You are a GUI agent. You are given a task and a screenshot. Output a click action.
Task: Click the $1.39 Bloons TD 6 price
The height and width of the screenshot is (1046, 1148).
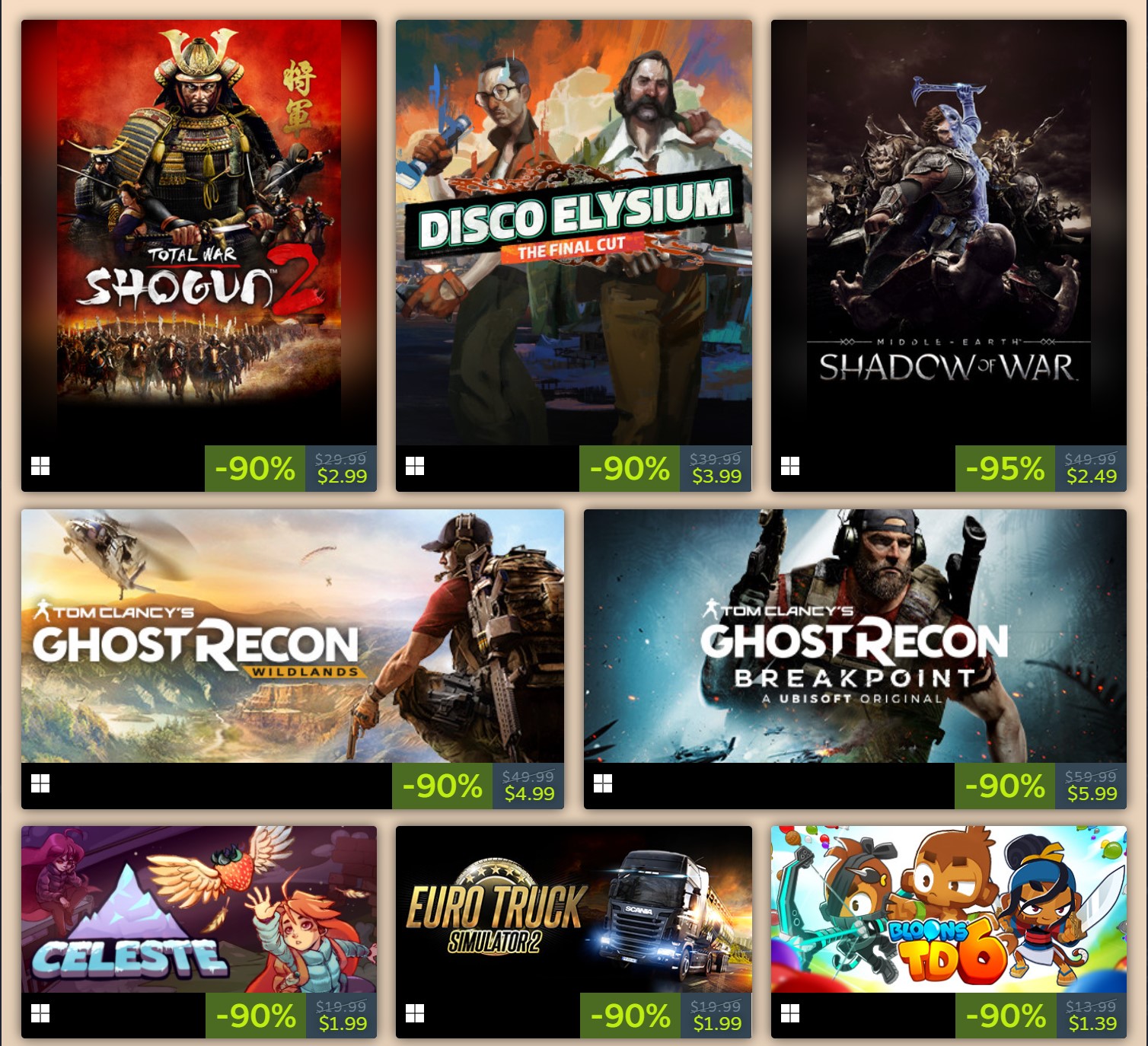(1092, 1023)
